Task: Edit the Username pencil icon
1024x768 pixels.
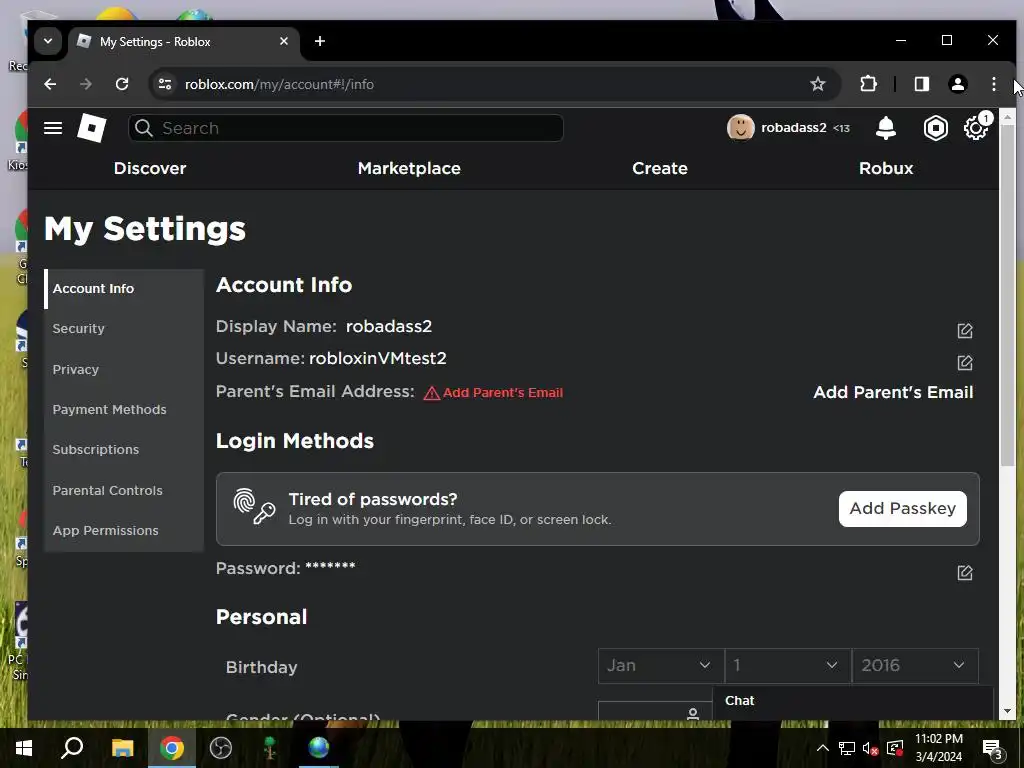Action: 965,362
